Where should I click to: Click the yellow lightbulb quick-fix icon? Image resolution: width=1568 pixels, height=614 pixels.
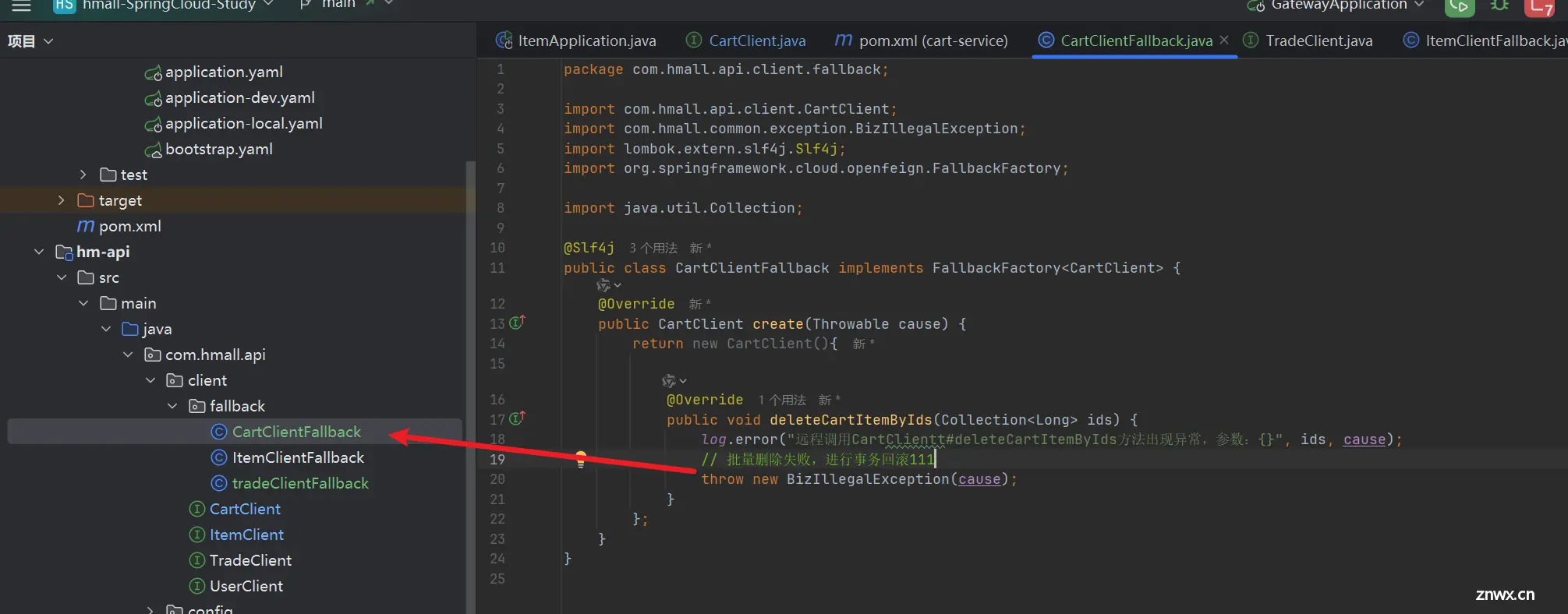point(580,458)
